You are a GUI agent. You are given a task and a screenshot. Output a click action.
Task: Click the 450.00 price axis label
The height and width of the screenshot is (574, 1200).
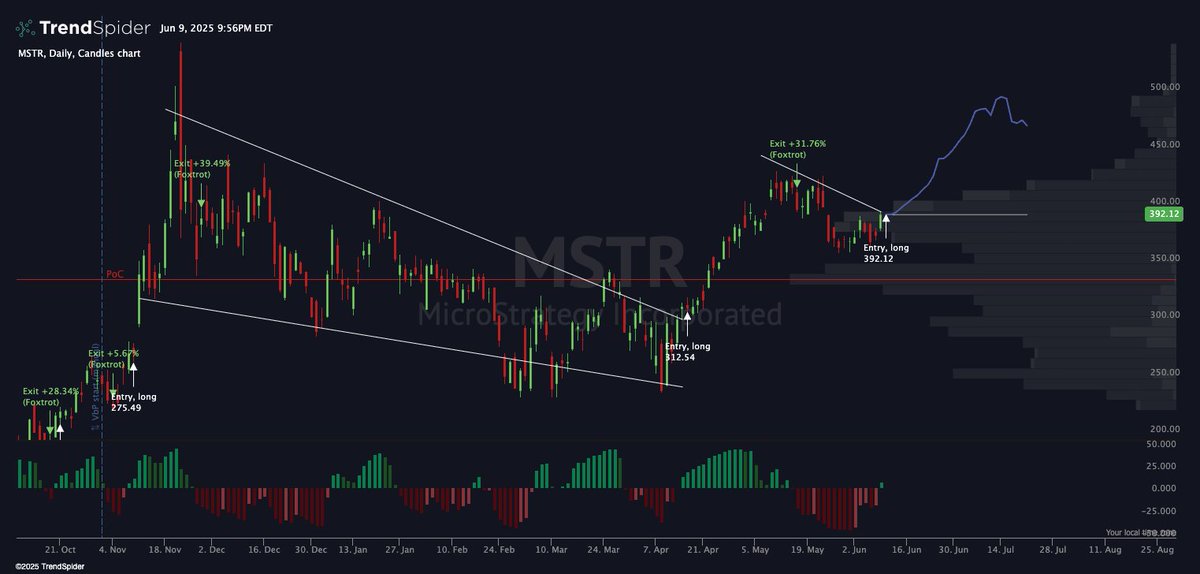tap(1164, 144)
